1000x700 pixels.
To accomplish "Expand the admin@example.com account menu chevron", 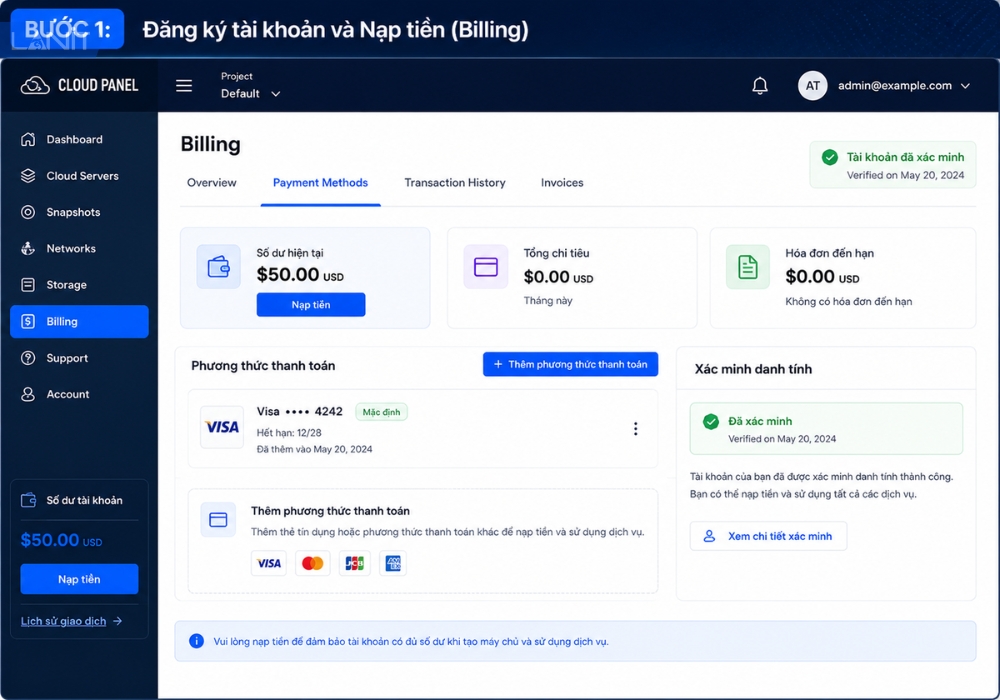I will (x=966, y=85).
